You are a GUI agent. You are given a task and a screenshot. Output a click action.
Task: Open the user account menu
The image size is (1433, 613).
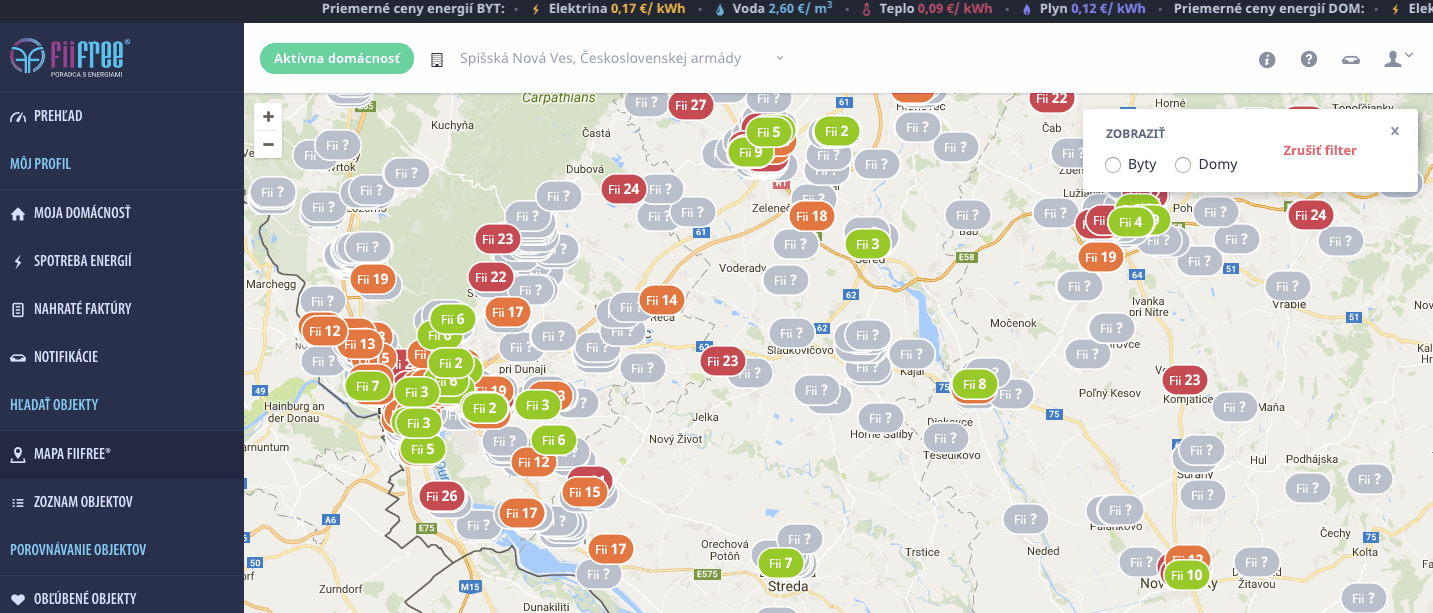pos(1397,59)
